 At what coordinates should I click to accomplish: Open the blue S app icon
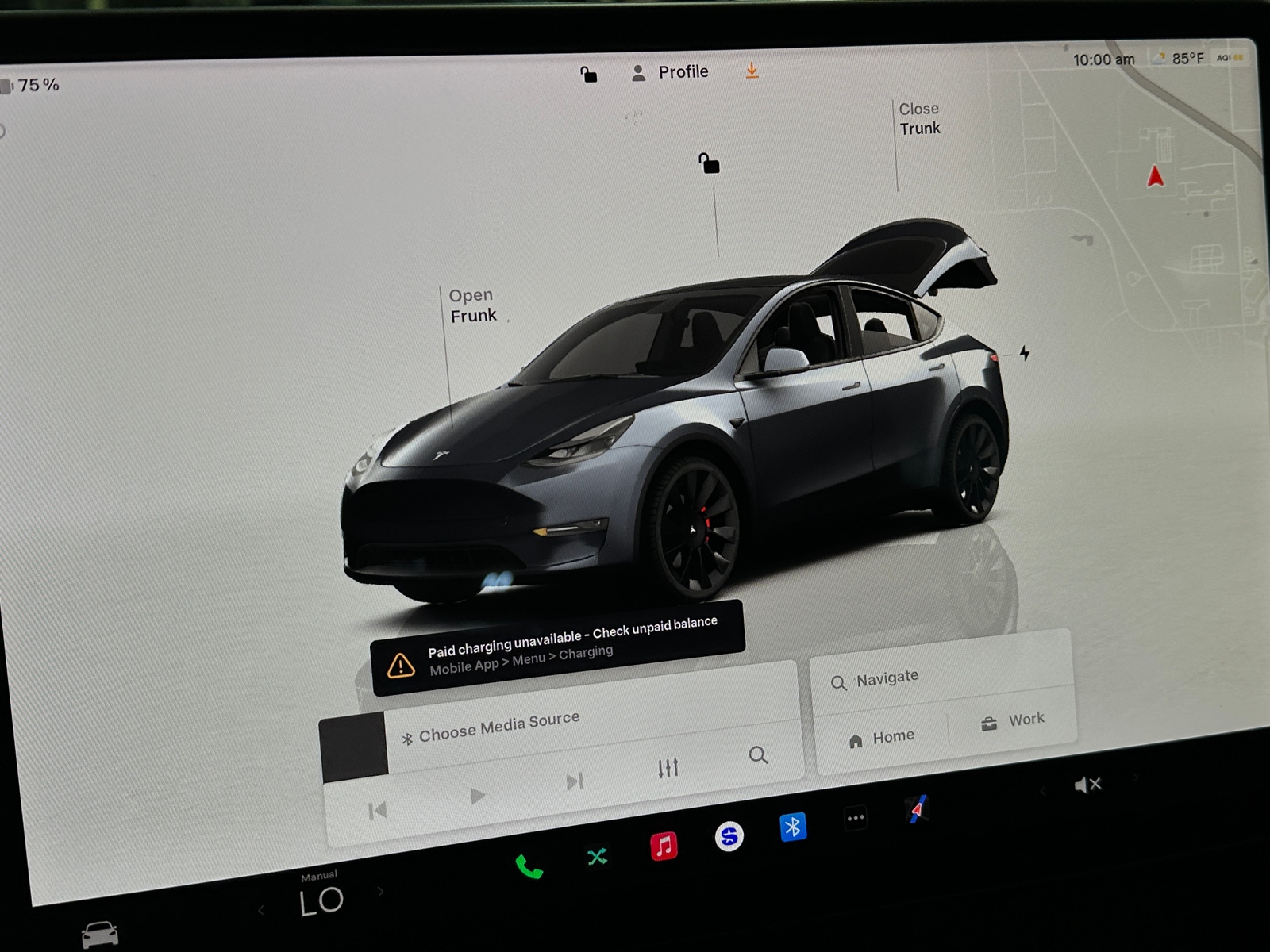pos(729,835)
